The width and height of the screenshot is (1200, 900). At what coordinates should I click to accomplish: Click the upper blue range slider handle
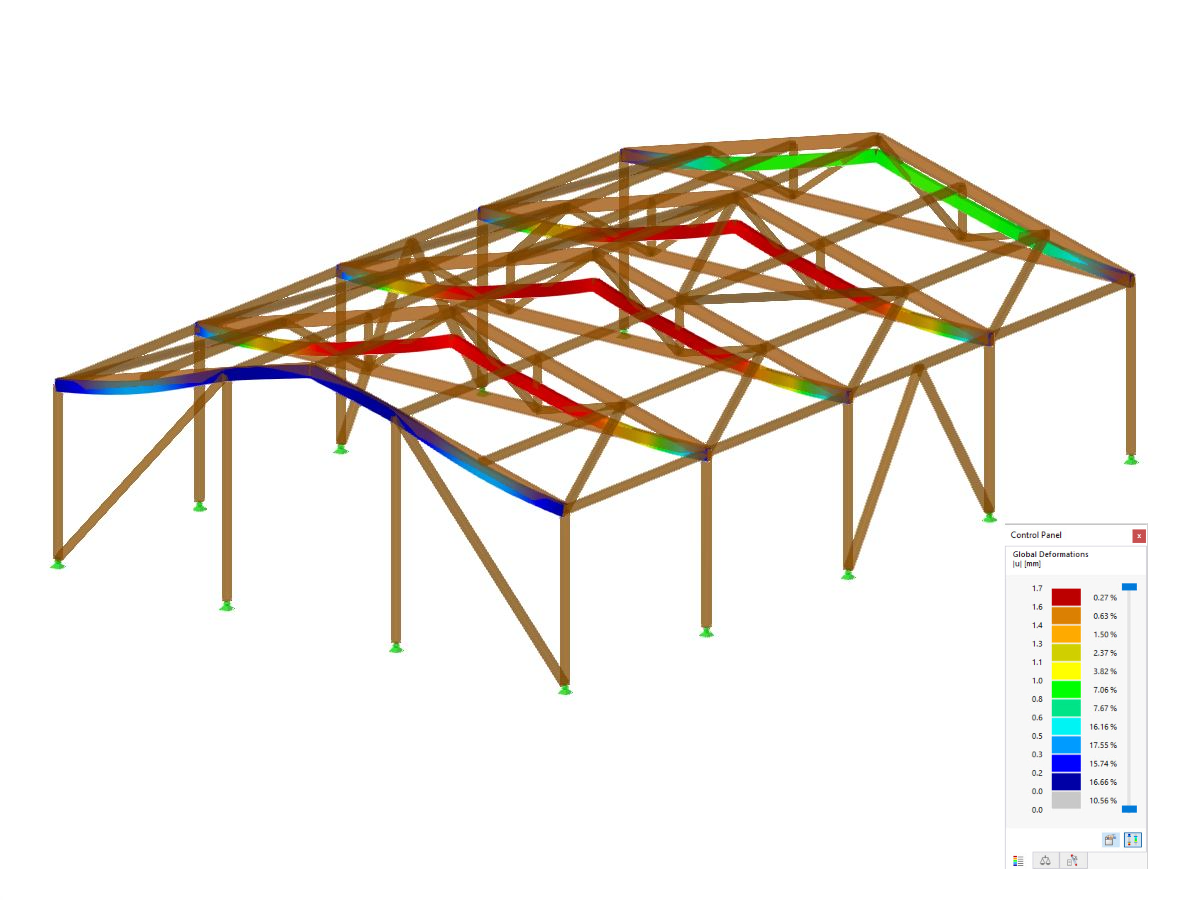tap(1129, 588)
